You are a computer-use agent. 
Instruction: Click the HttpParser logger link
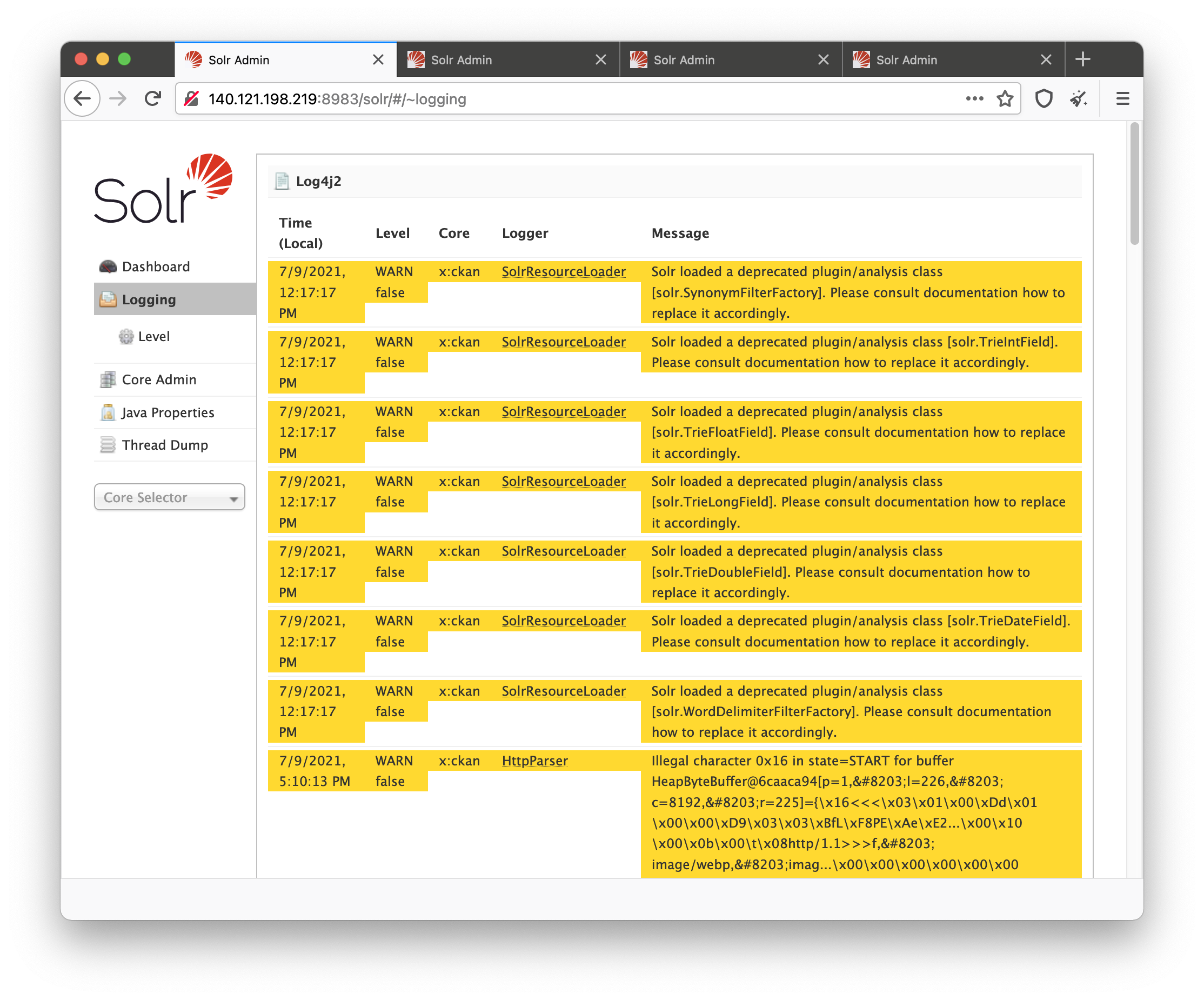534,761
